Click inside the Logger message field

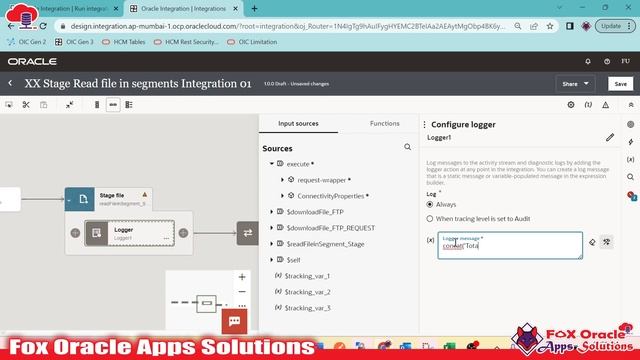pyautogui.click(x=510, y=246)
